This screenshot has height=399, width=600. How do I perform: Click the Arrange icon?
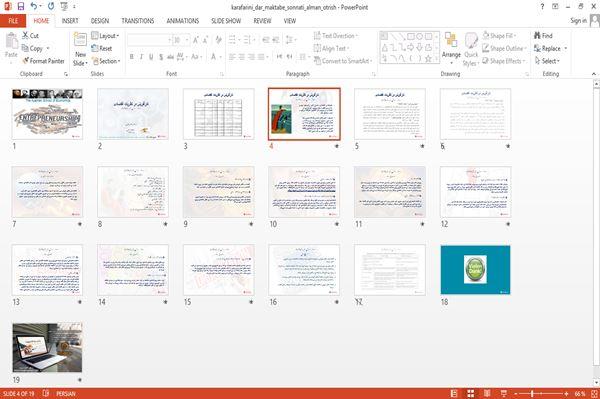pos(451,41)
